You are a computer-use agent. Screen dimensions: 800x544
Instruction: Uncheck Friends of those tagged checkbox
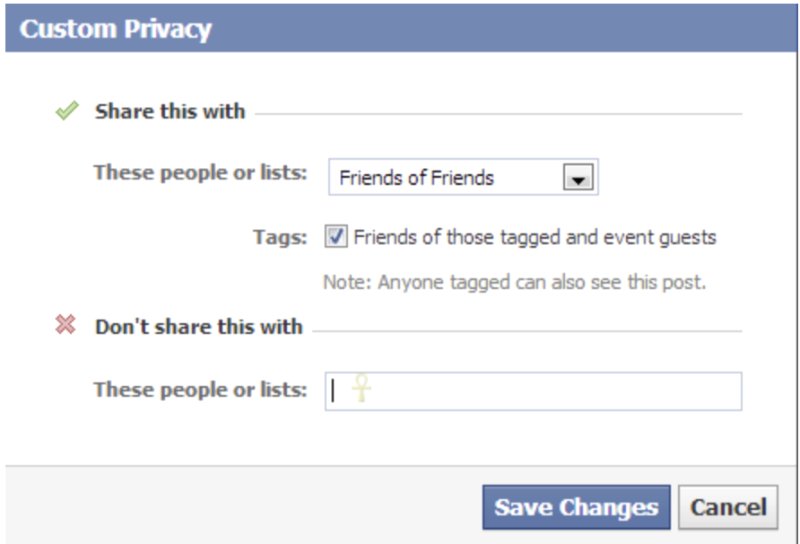tap(336, 237)
